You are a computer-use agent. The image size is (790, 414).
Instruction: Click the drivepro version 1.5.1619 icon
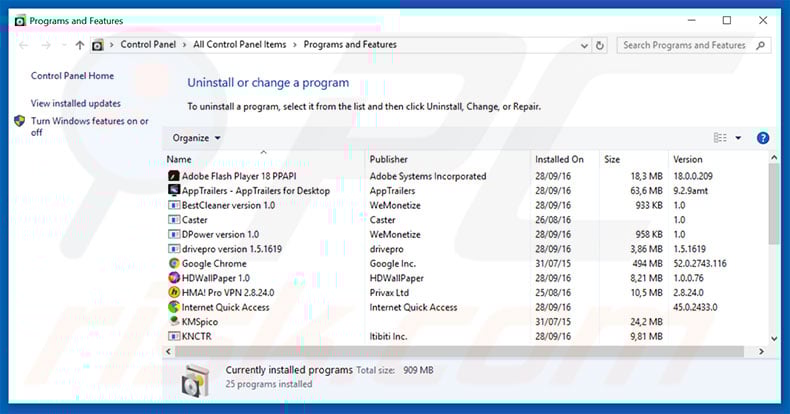point(174,249)
